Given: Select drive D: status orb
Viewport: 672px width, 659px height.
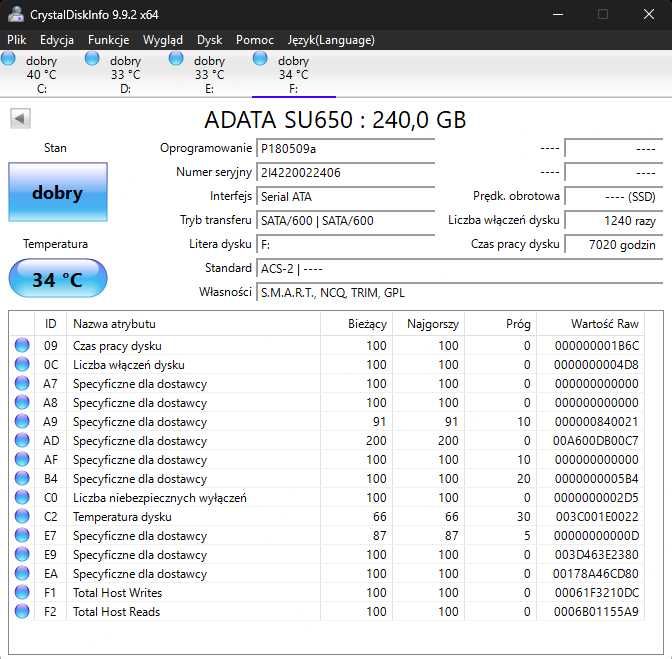Looking at the screenshot, I should point(92,59).
